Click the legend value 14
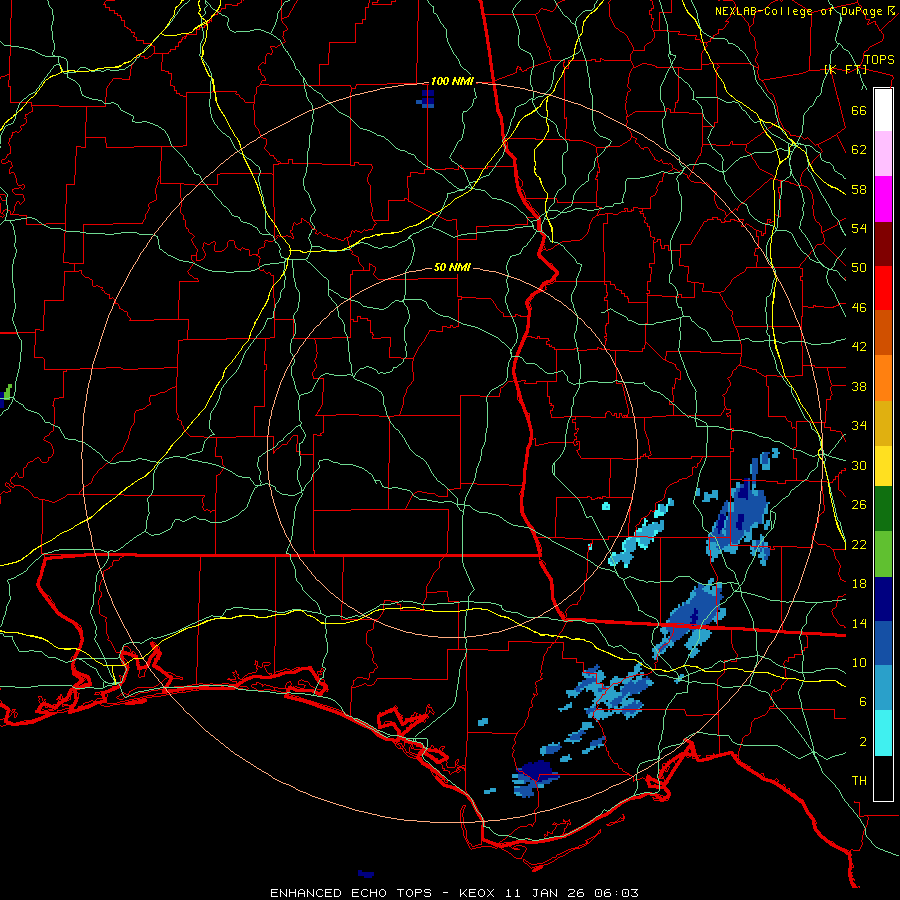The height and width of the screenshot is (900, 900). coord(859,623)
